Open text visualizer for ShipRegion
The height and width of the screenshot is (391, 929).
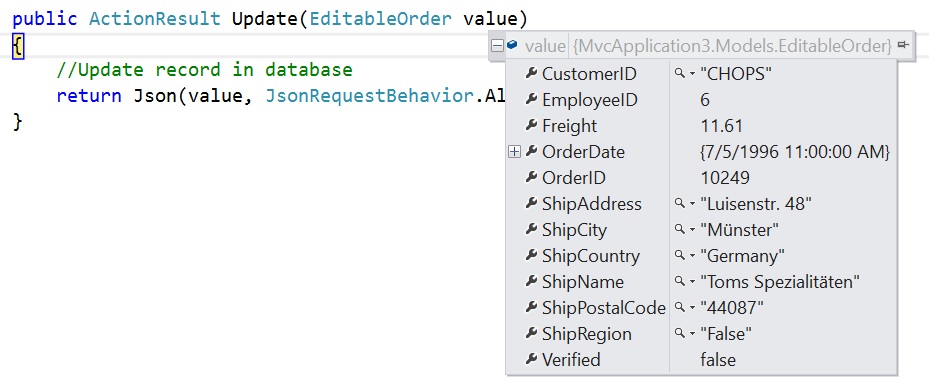[680, 334]
